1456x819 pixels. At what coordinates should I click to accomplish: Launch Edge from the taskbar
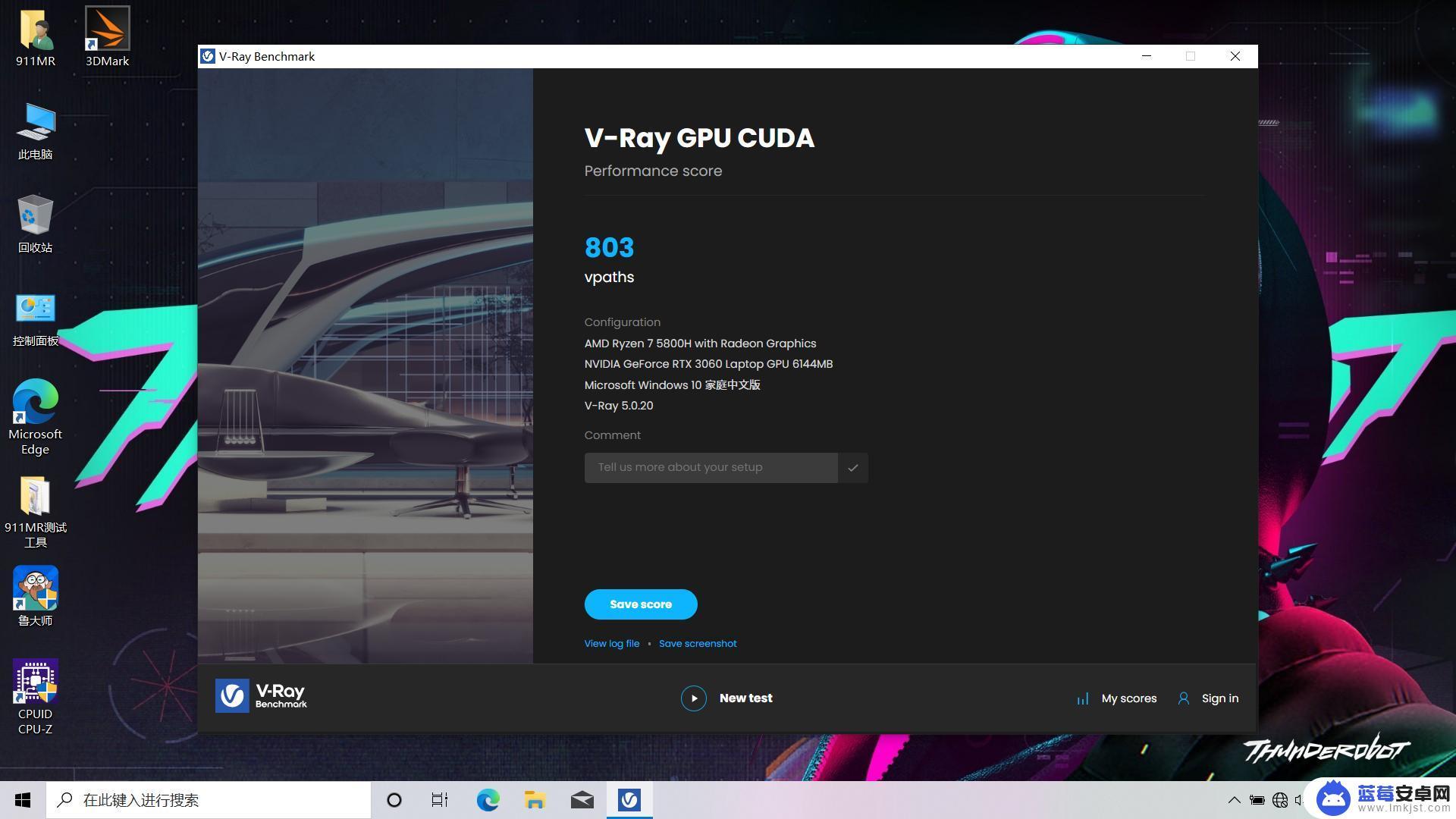click(488, 800)
